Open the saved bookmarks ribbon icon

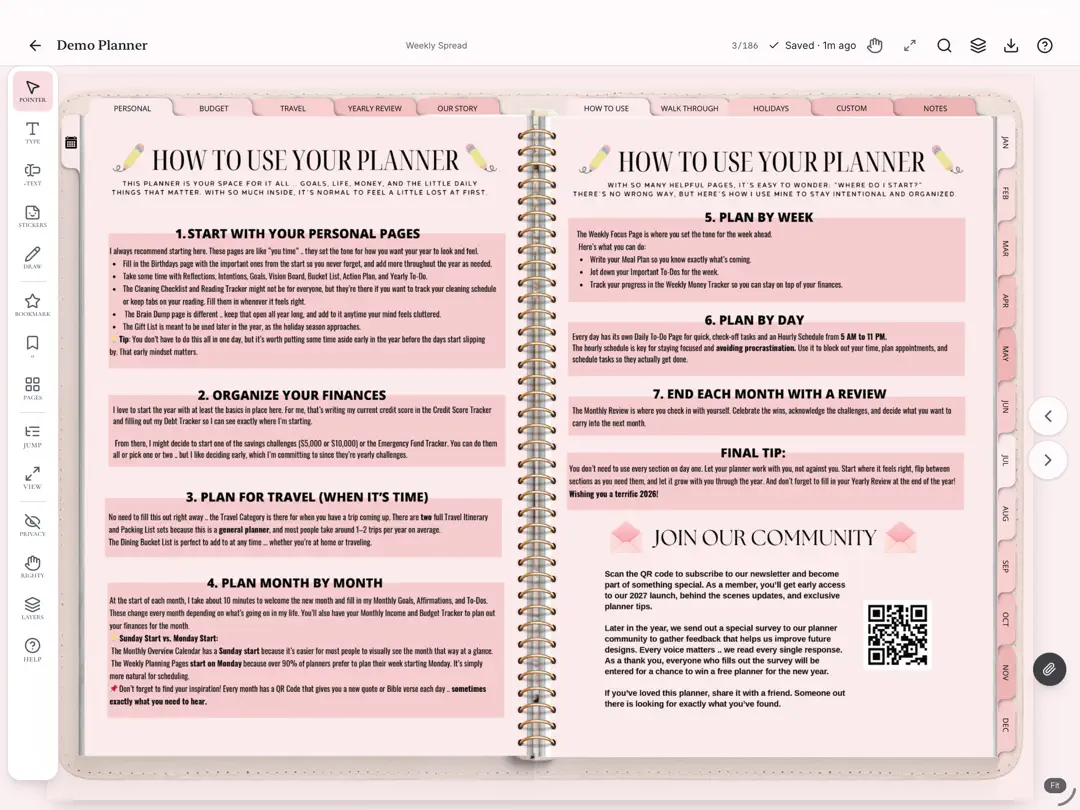click(32, 346)
